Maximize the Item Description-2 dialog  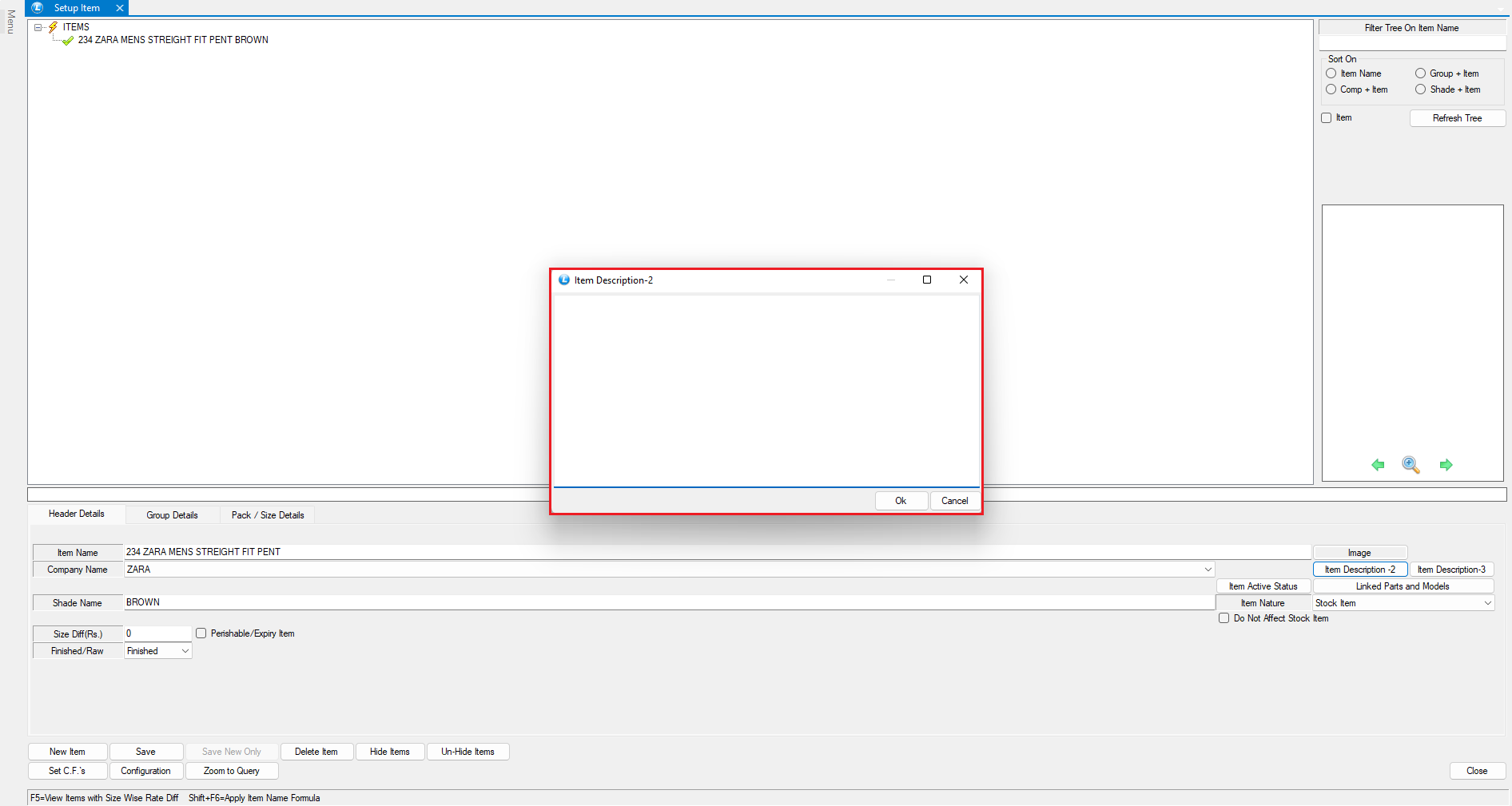[x=927, y=280]
